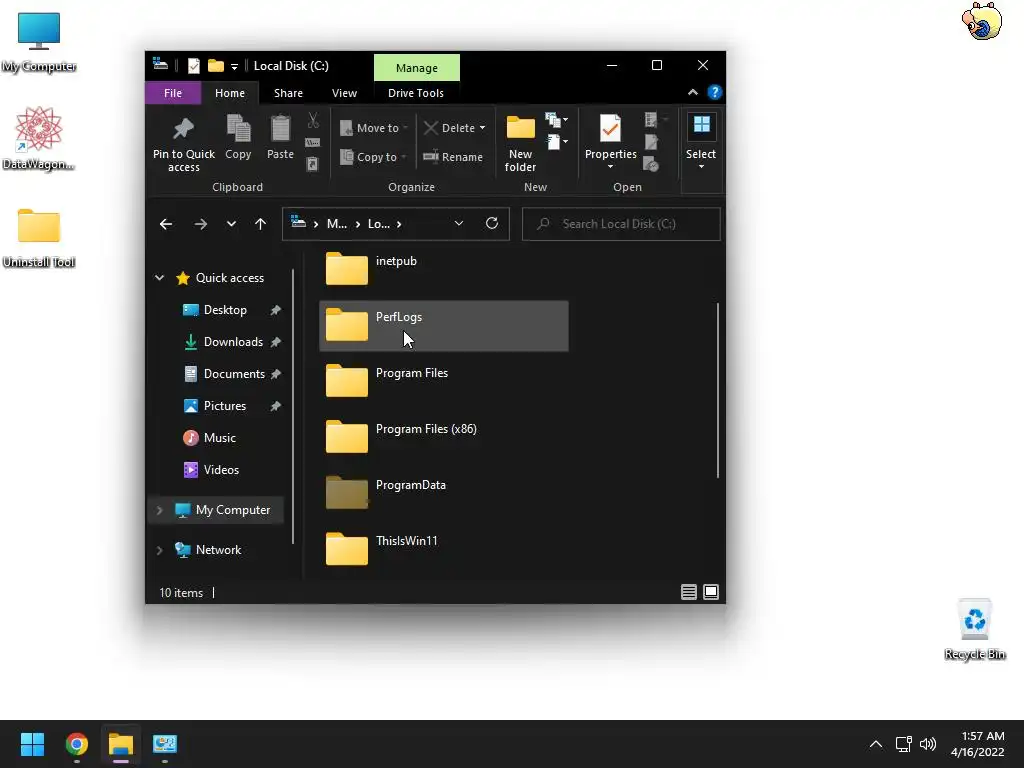Click the Lo... breadcrumb in address bar
The image size is (1024, 768).
(379, 223)
